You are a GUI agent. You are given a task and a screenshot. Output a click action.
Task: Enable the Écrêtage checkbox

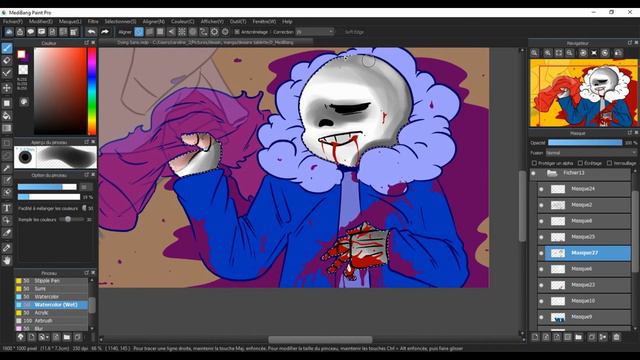coord(580,163)
